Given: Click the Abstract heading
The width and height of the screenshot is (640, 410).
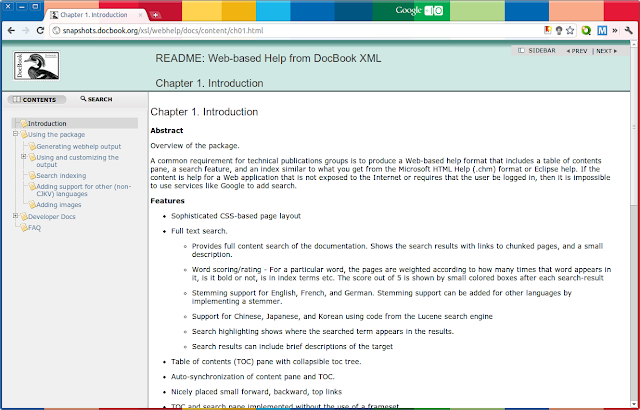Looking at the screenshot, I should click(x=167, y=131).
